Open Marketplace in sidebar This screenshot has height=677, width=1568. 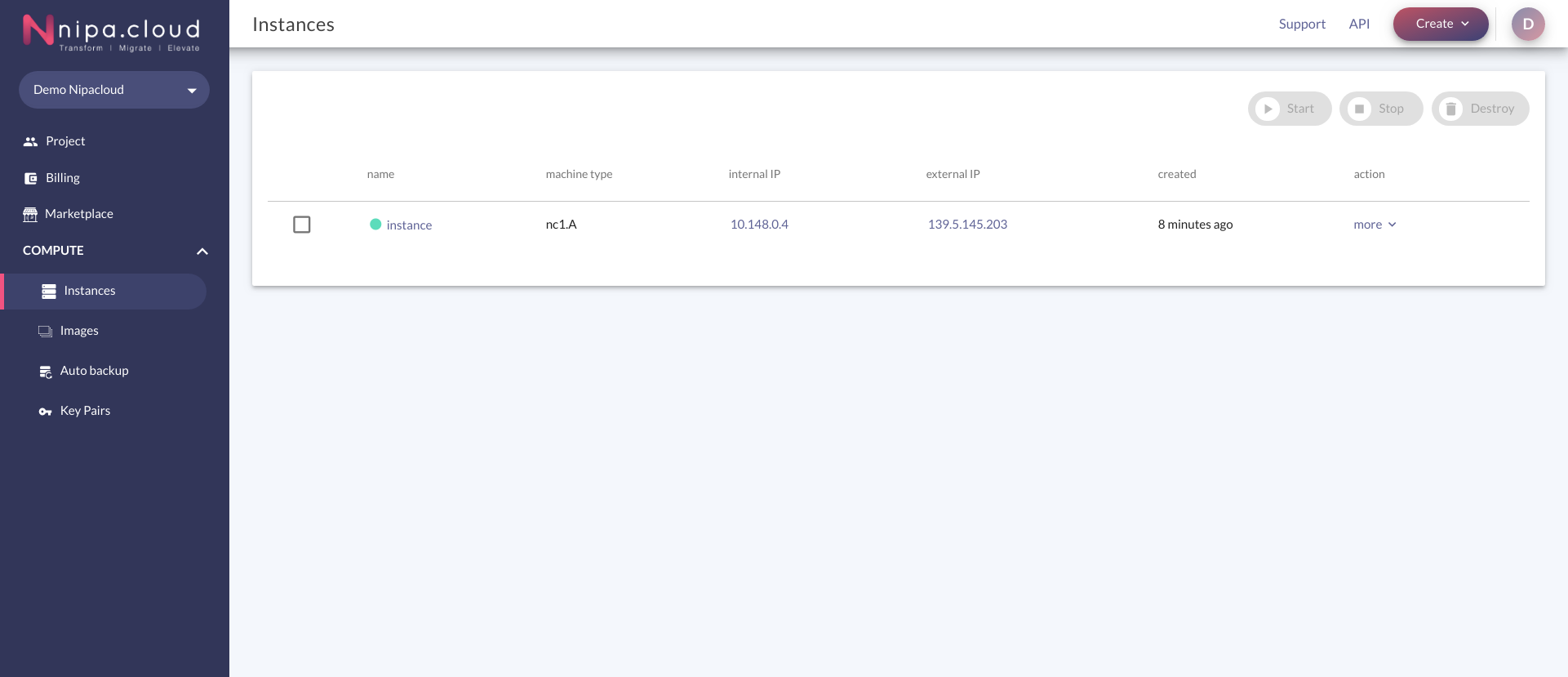pyautogui.click(x=79, y=214)
